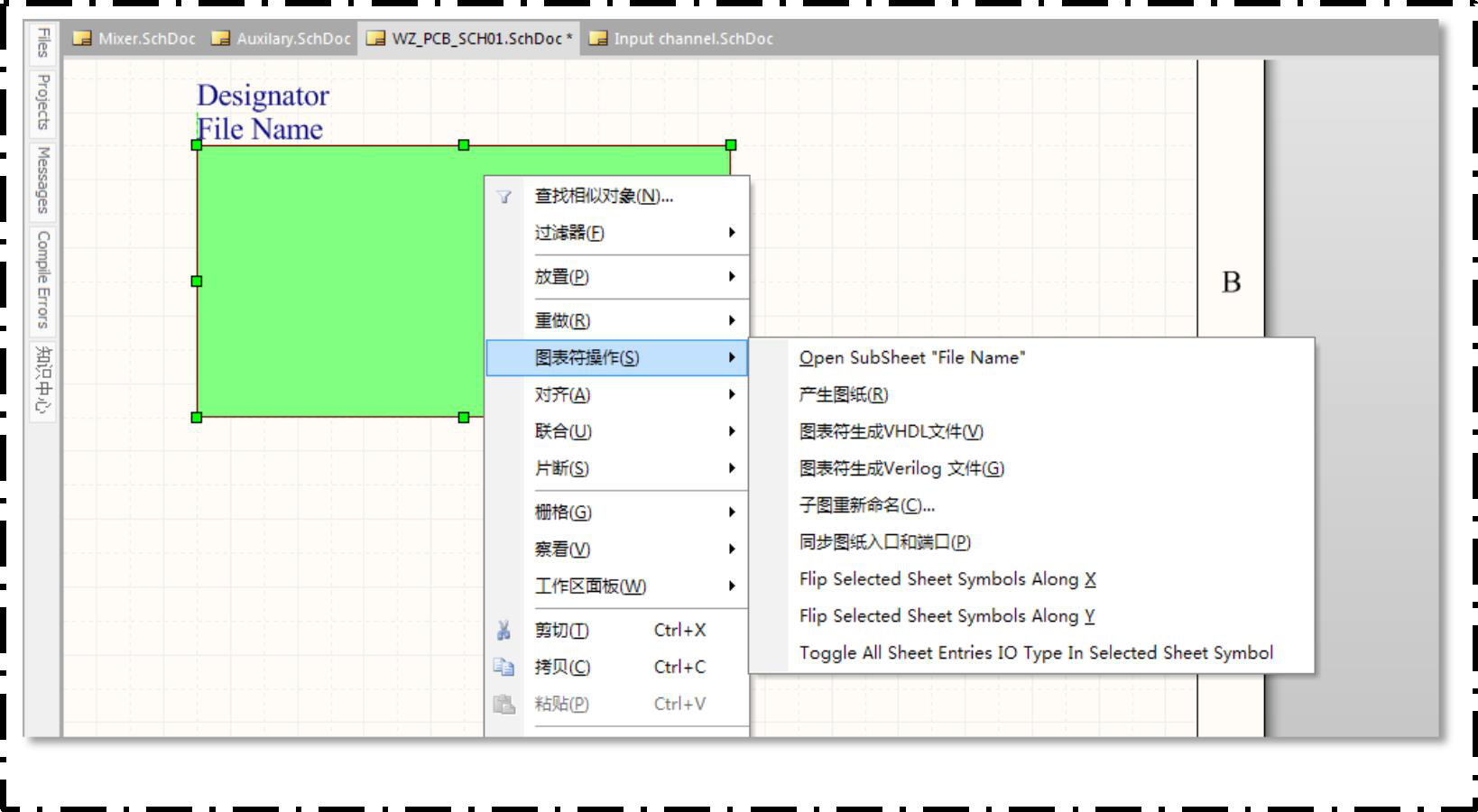Choose Open SubSheet "File Name"

click(x=911, y=357)
